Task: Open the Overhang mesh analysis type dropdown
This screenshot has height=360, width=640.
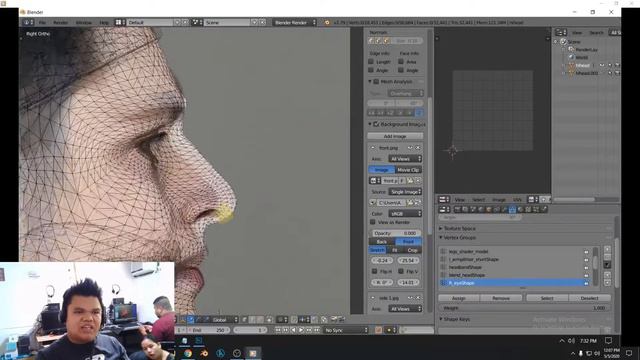Action: (405, 93)
